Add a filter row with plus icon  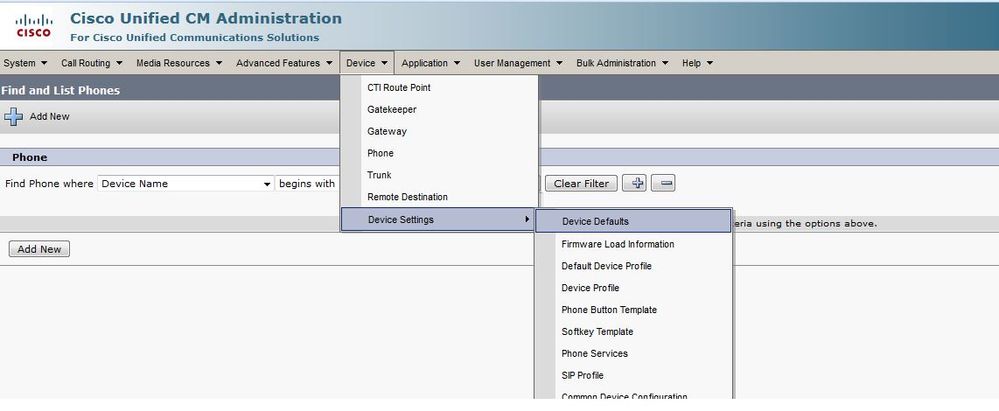(x=634, y=183)
